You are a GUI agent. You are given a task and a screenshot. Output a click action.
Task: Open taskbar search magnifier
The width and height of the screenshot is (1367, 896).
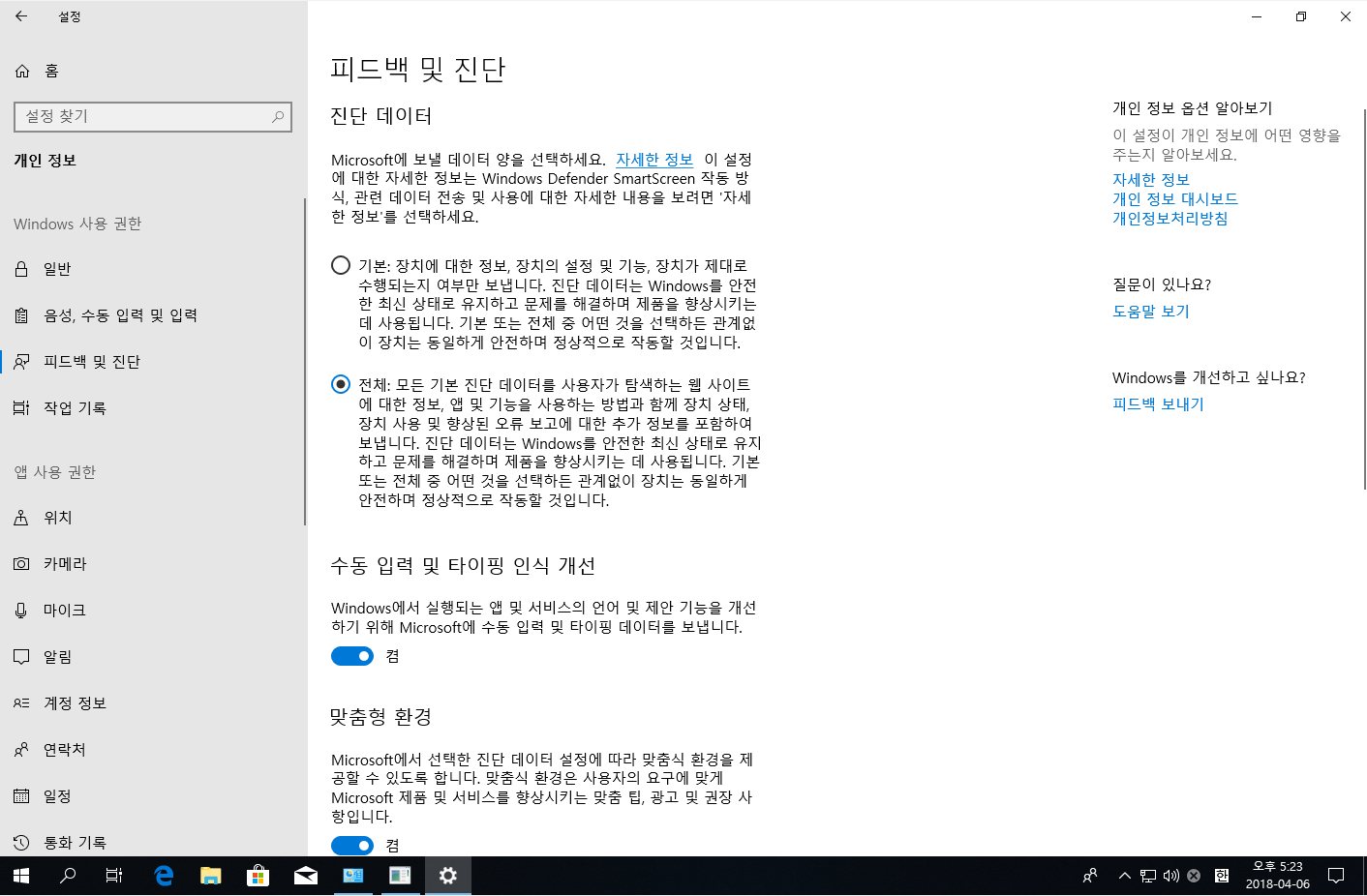point(68,876)
